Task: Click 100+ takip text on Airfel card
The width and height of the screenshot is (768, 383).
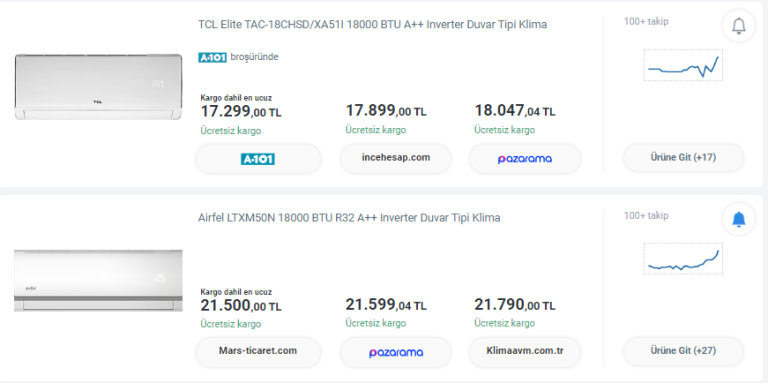Action: tap(646, 215)
